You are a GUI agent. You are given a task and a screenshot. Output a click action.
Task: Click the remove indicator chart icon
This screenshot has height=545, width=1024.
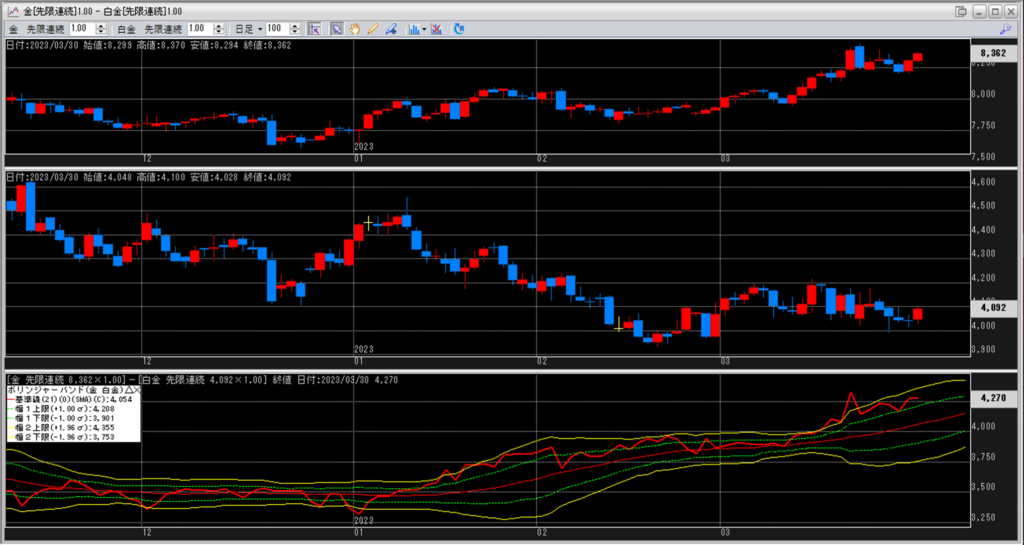tap(437, 29)
